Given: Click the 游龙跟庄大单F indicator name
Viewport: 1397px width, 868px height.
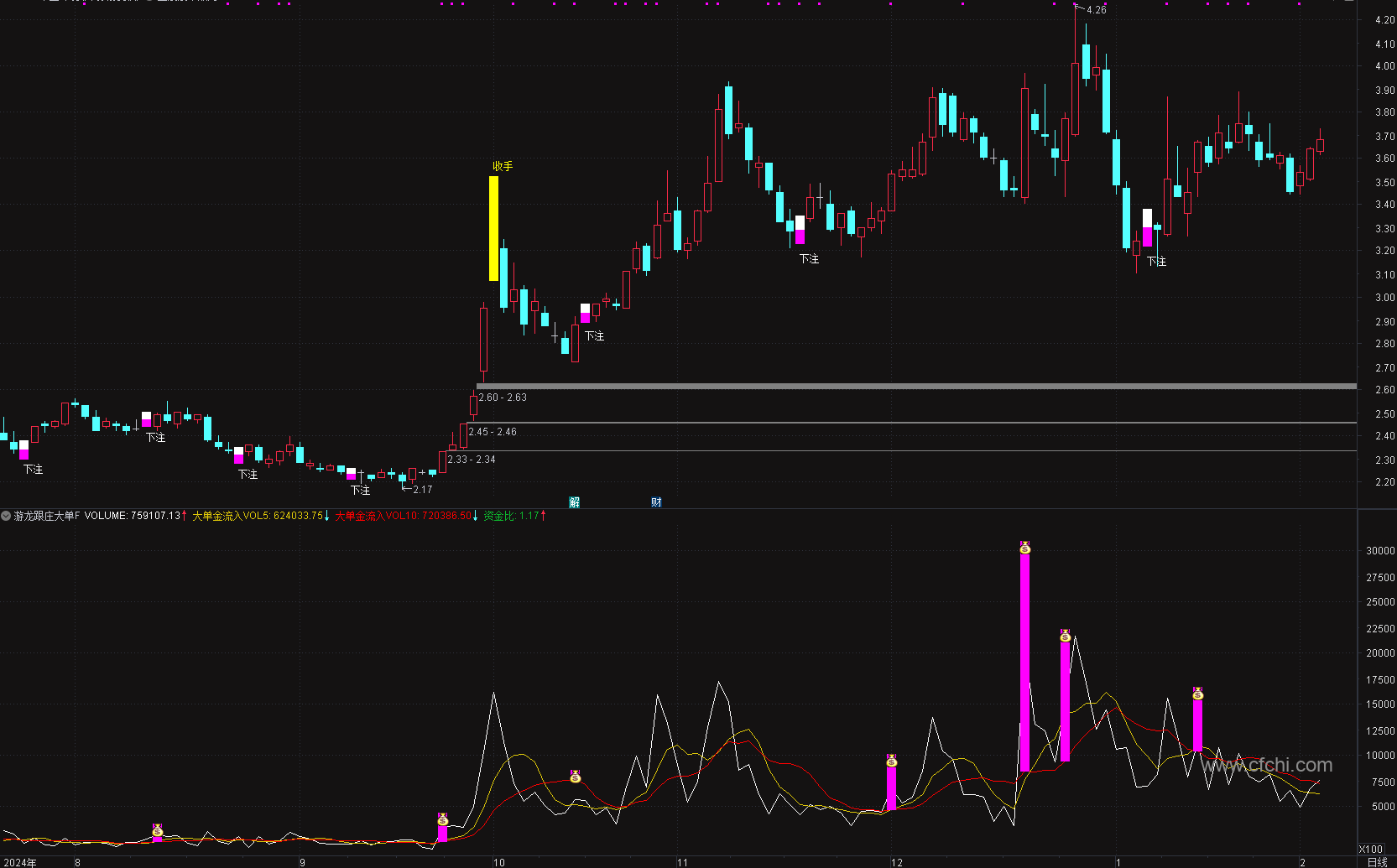Looking at the screenshot, I should click(47, 516).
